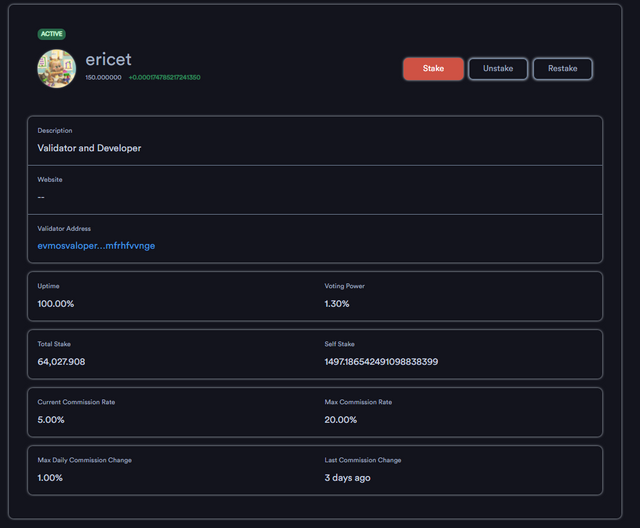Click the 20.00% max commission value

[x=340, y=419]
